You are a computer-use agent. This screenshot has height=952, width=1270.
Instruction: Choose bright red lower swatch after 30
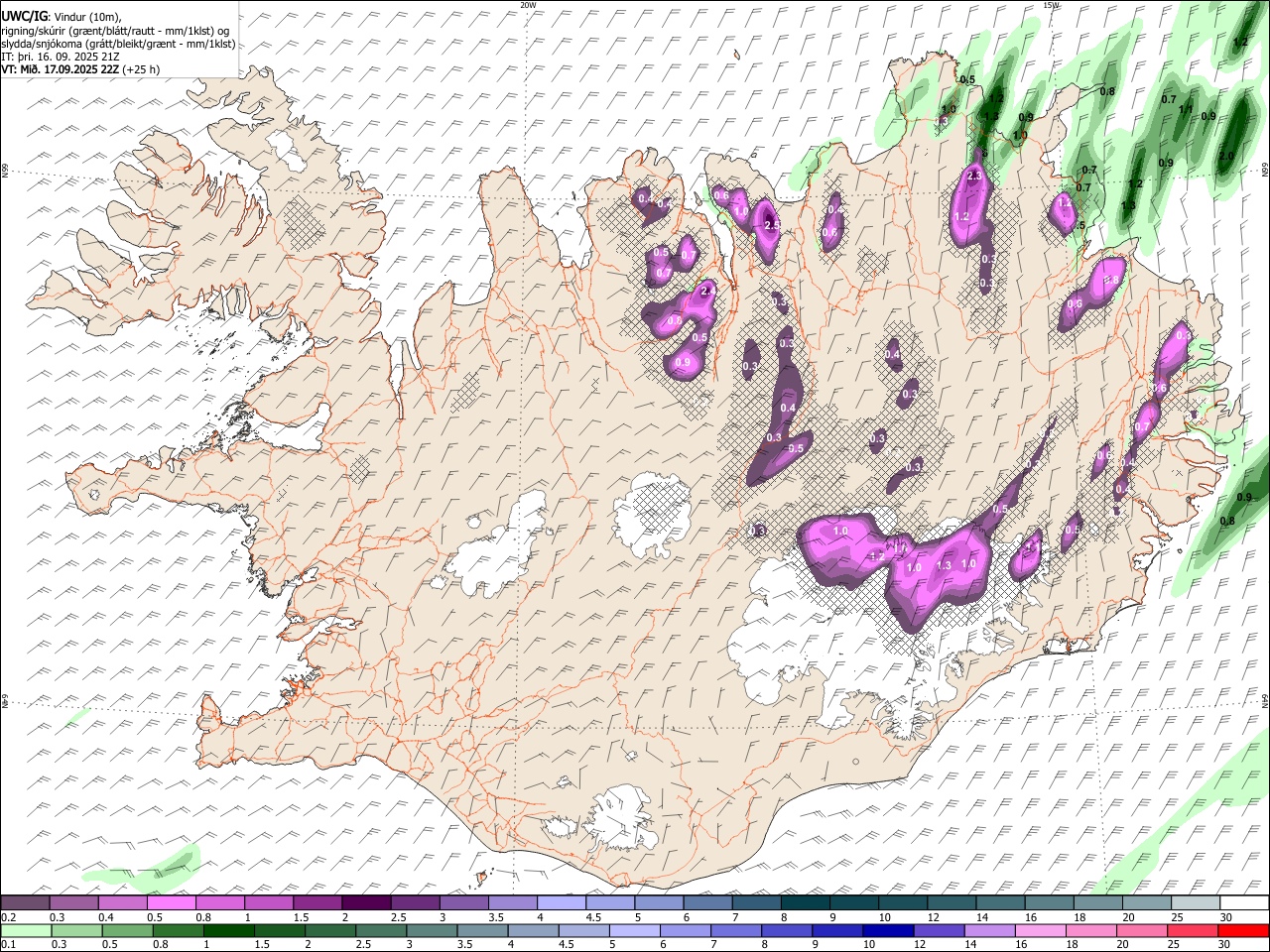tap(1243, 931)
